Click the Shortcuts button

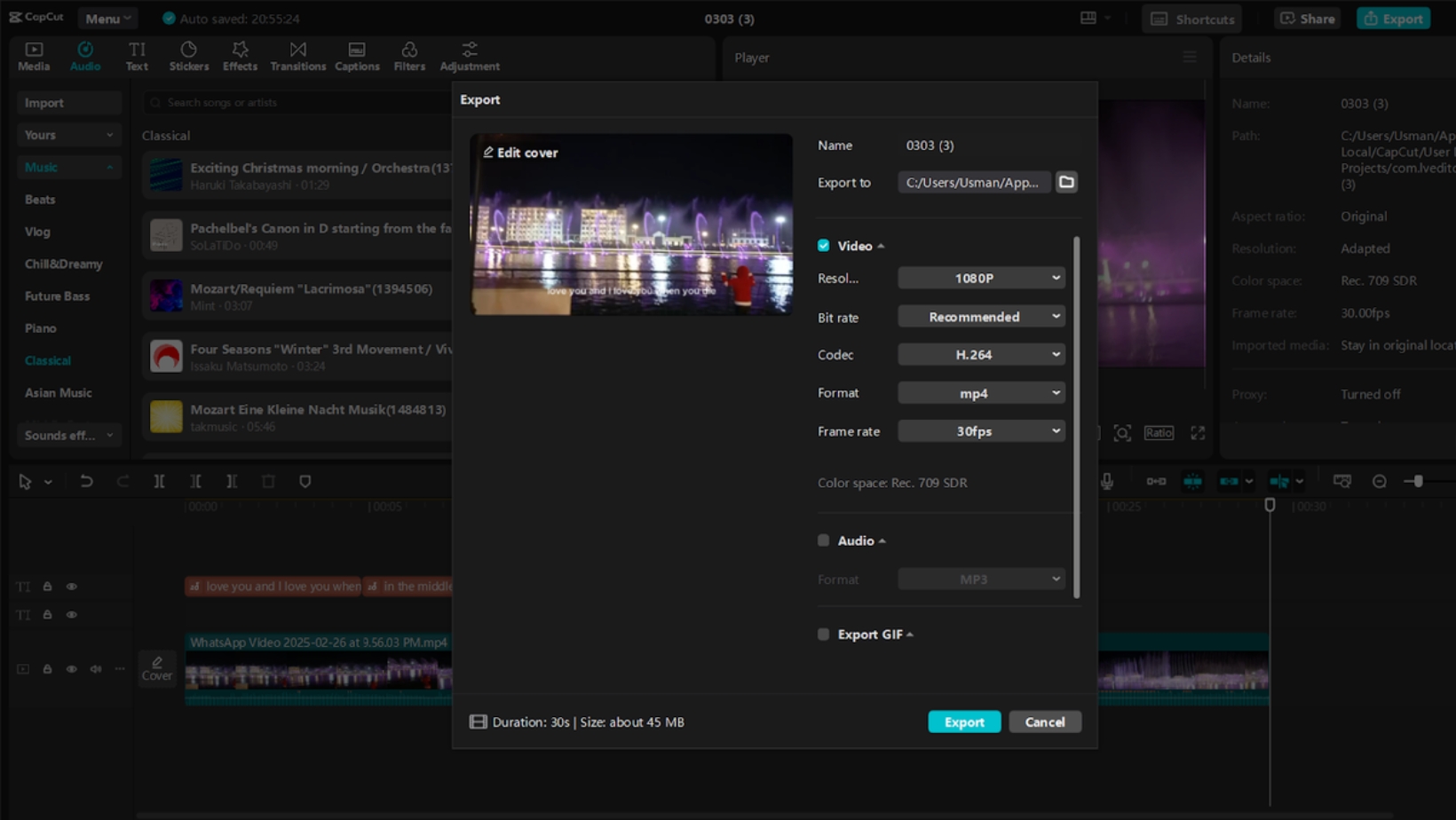click(1192, 19)
